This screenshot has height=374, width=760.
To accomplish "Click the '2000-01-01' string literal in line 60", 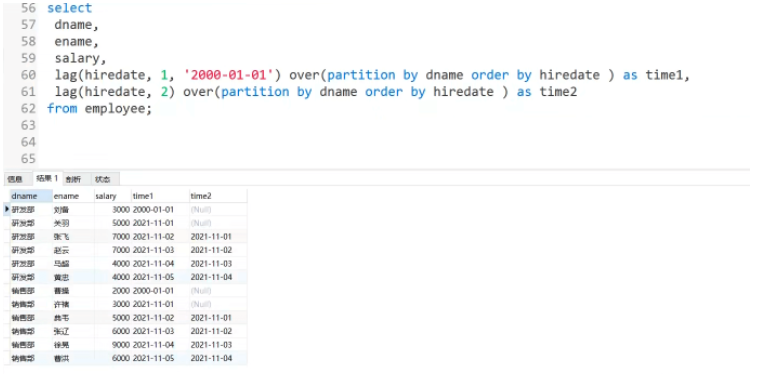I will tap(229, 75).
